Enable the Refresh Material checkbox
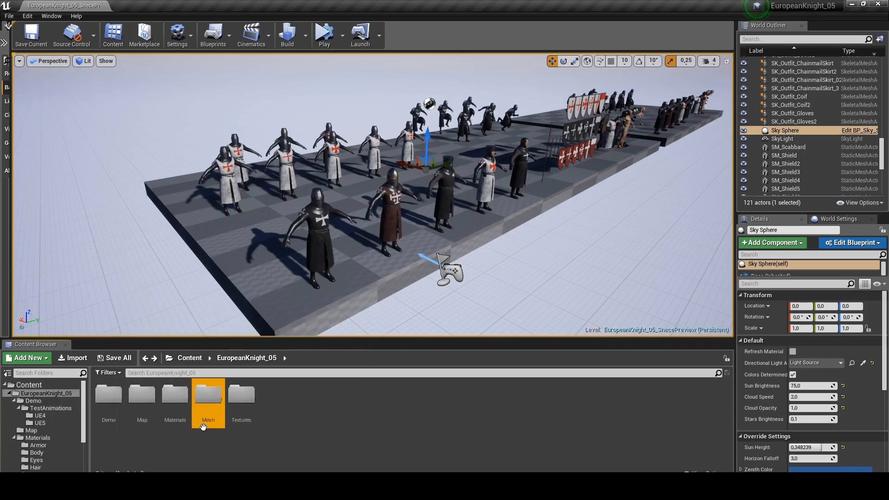889x500 pixels. pos(793,352)
